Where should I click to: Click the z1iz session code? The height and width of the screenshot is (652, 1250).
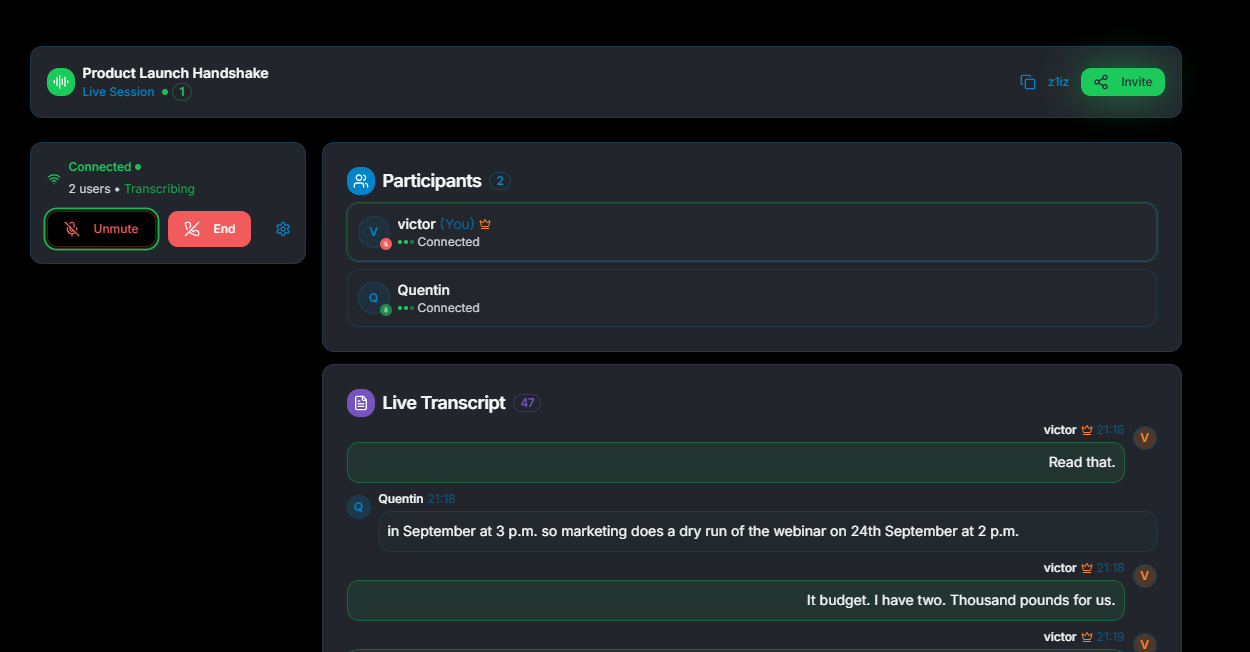click(x=1058, y=82)
